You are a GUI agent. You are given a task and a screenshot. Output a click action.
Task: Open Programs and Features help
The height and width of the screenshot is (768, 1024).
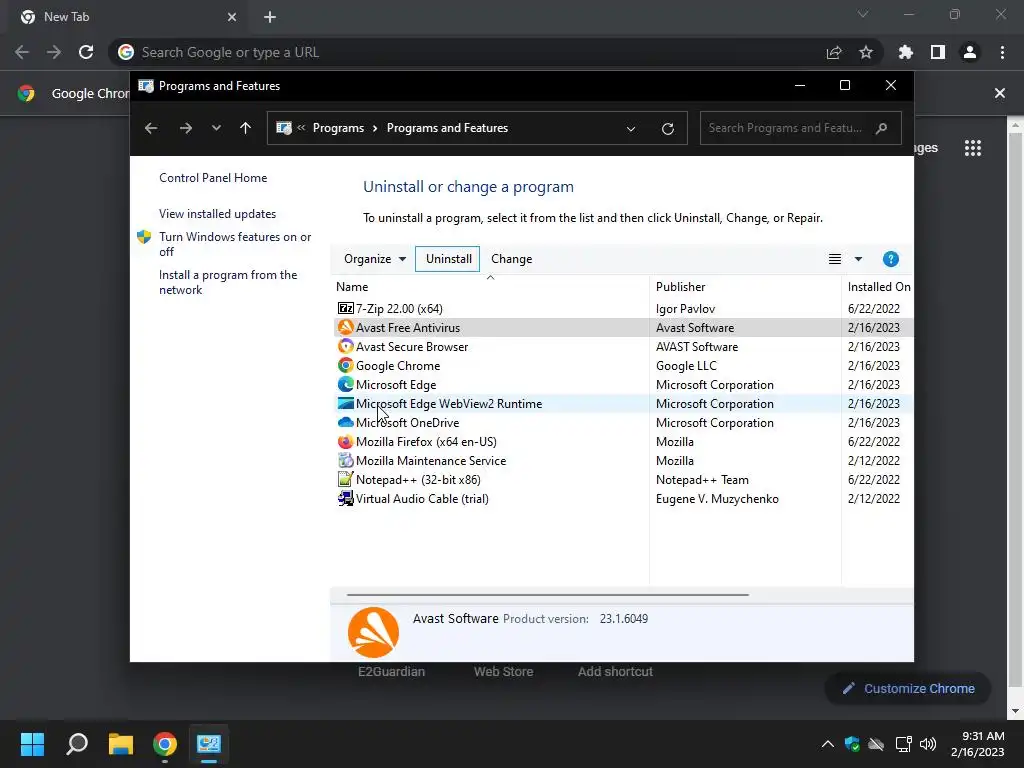[890, 259]
